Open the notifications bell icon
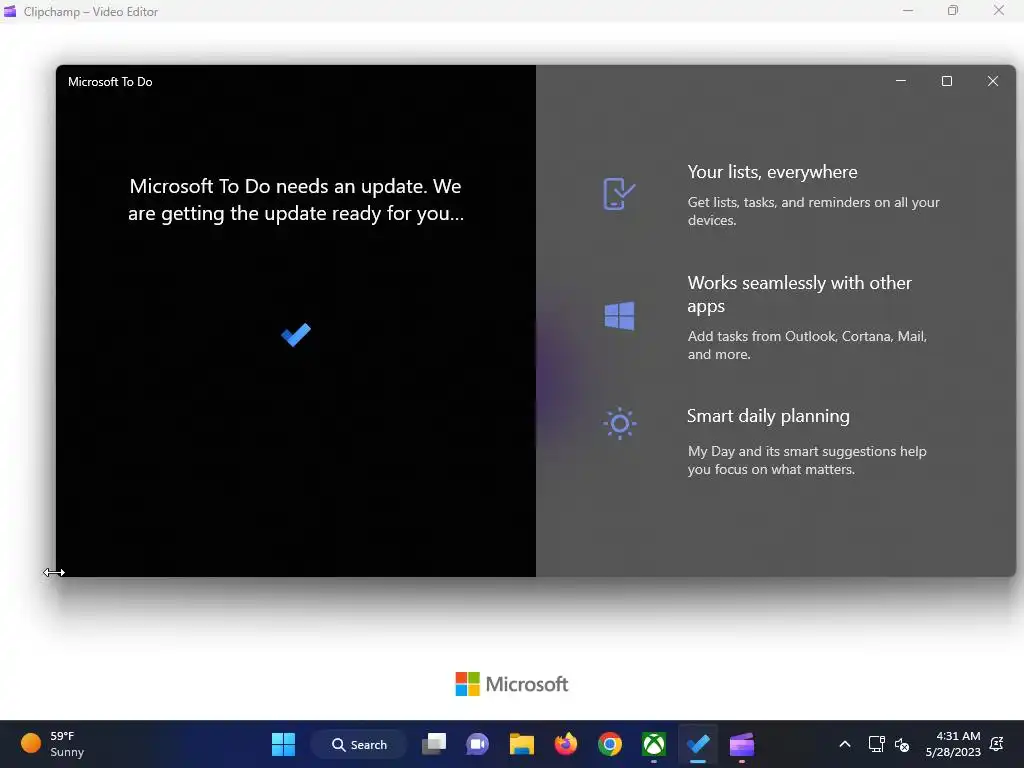This screenshot has height=768, width=1024. (x=997, y=744)
